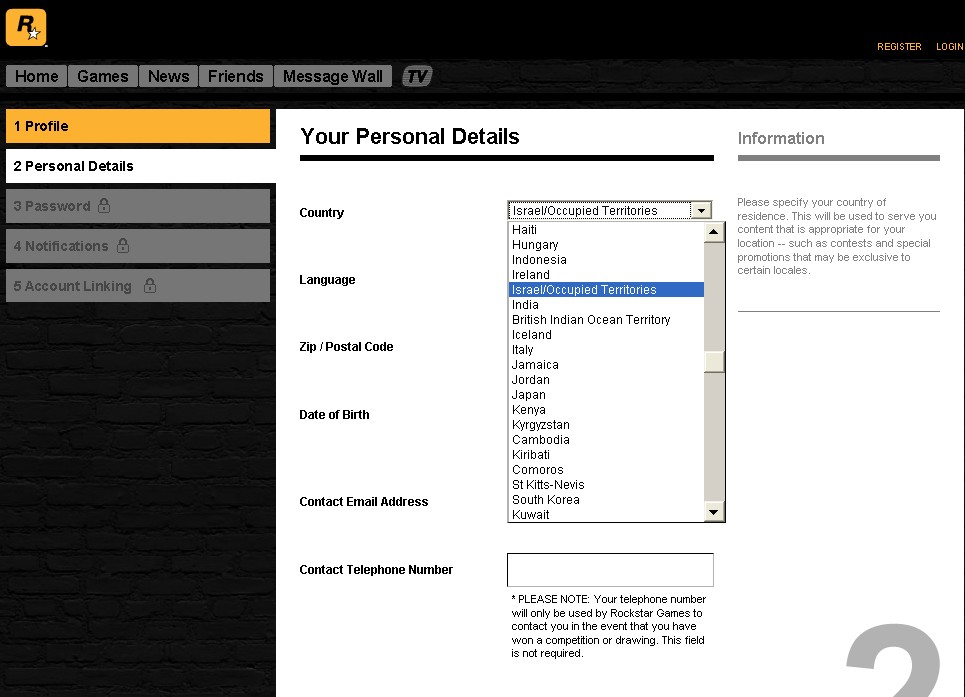This screenshot has width=965, height=697.
Task: Click the Rockstar Games logo
Action: (x=26, y=27)
